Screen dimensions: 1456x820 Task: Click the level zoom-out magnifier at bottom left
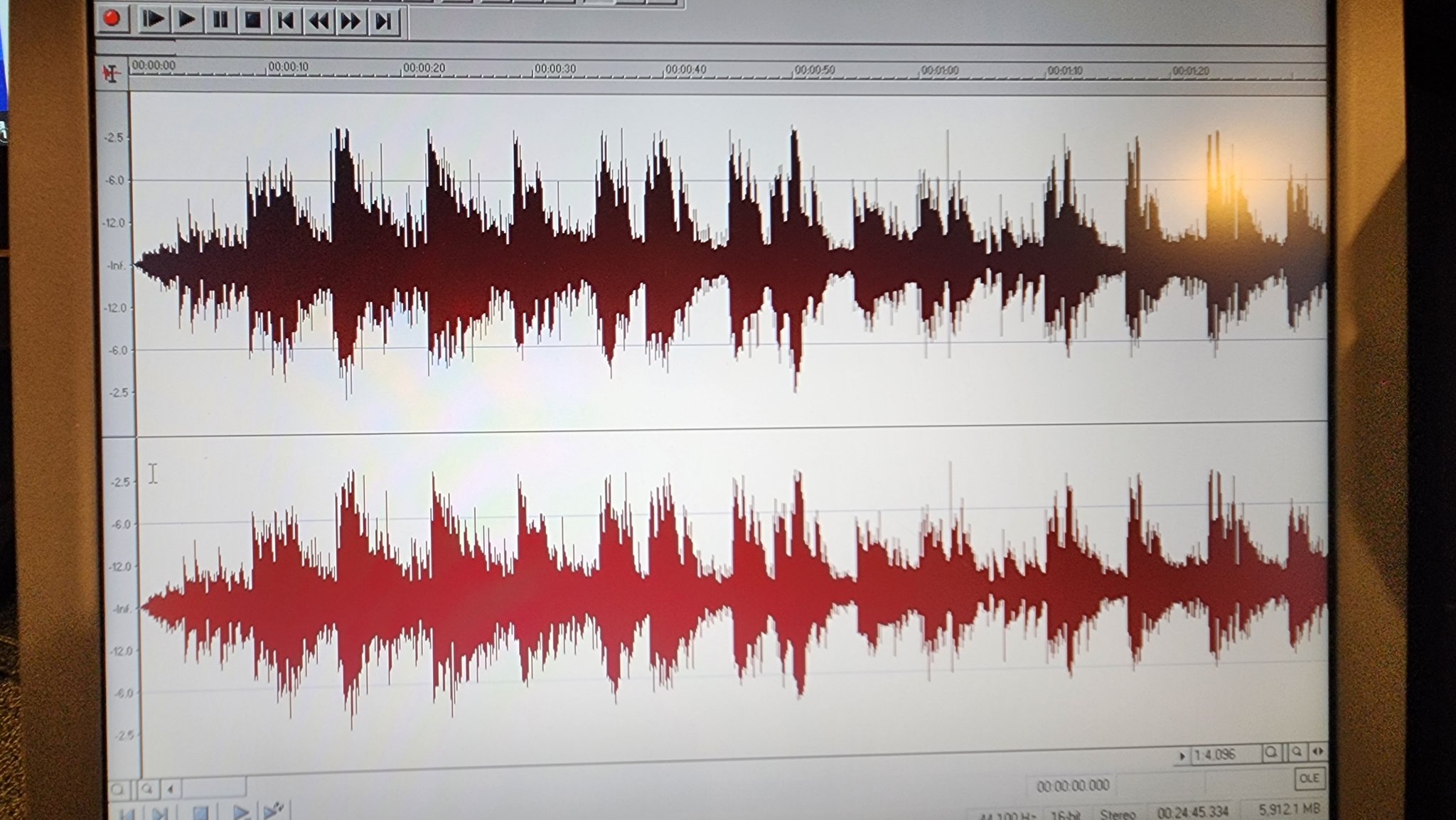pos(119,789)
